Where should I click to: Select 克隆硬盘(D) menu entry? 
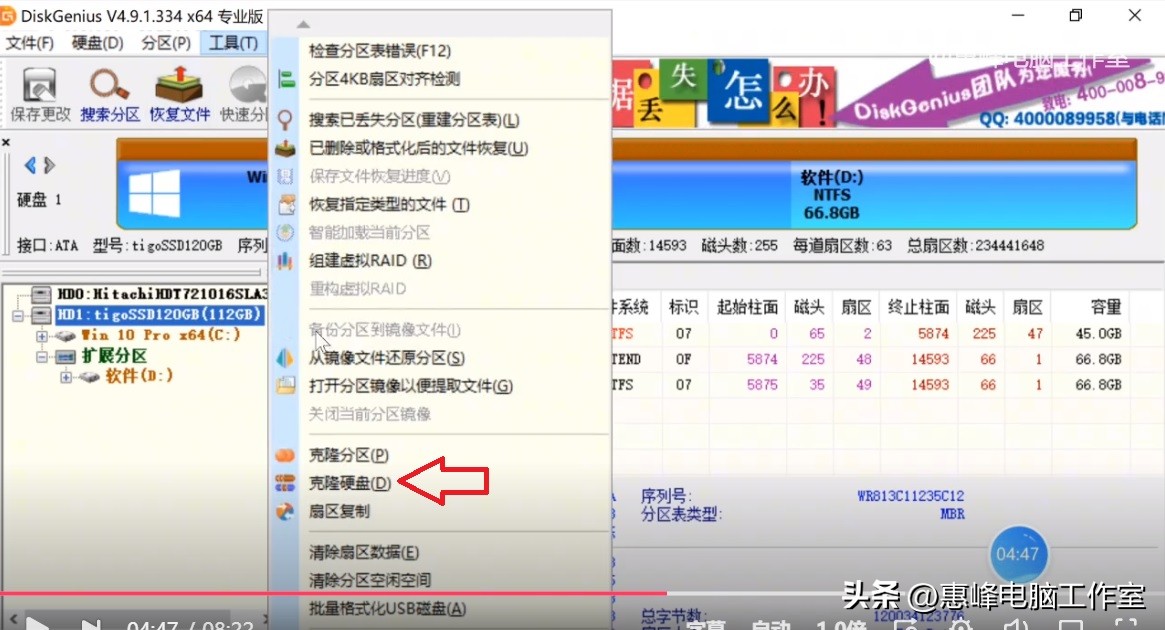coord(349,483)
